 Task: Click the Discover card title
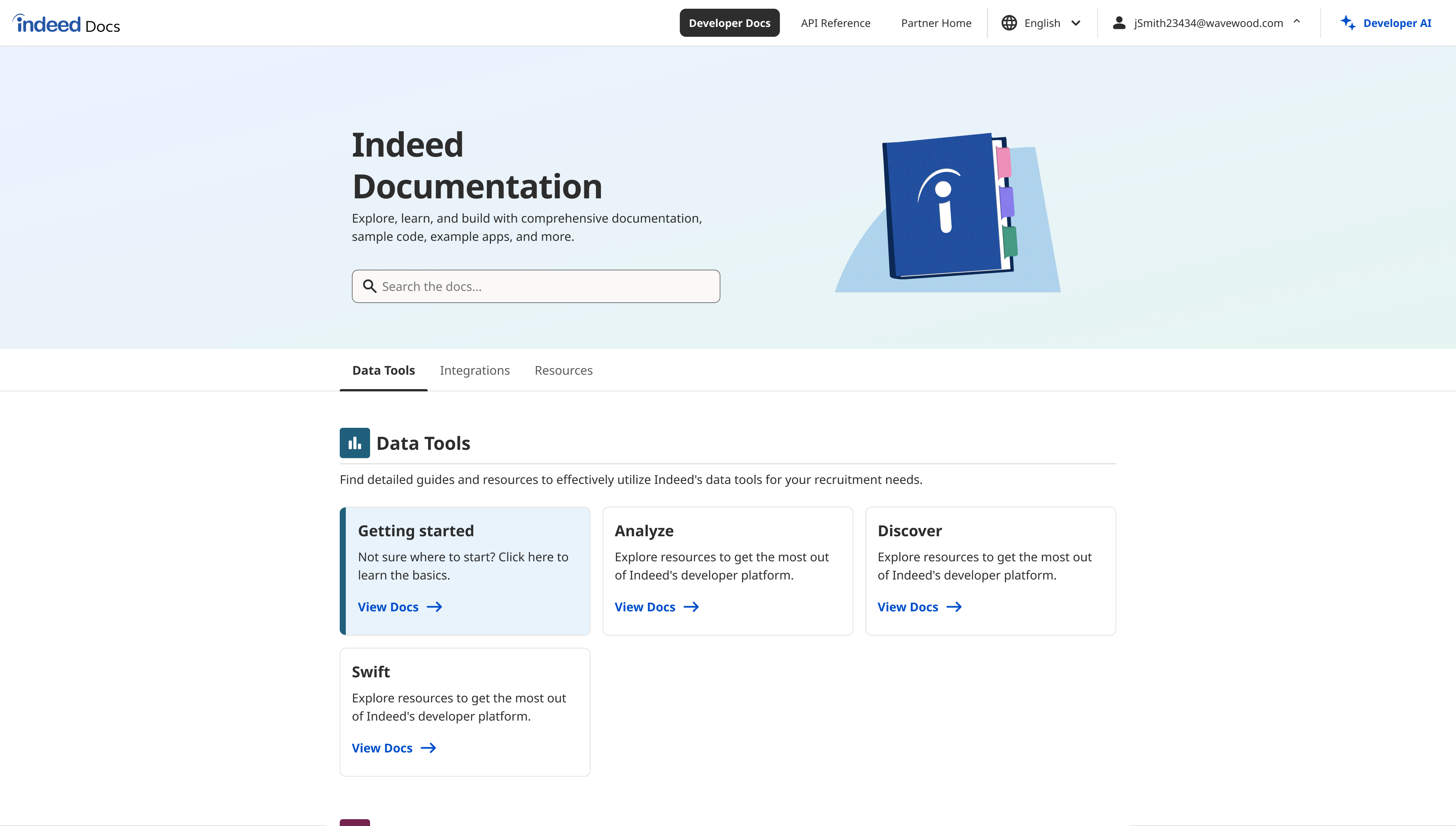(909, 531)
